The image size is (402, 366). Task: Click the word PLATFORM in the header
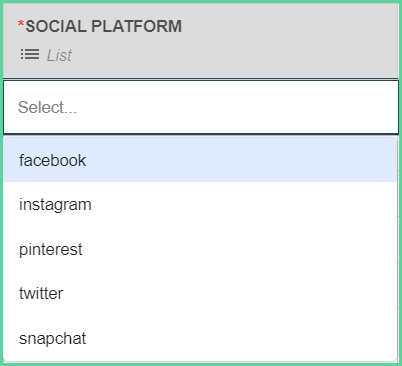[136, 26]
